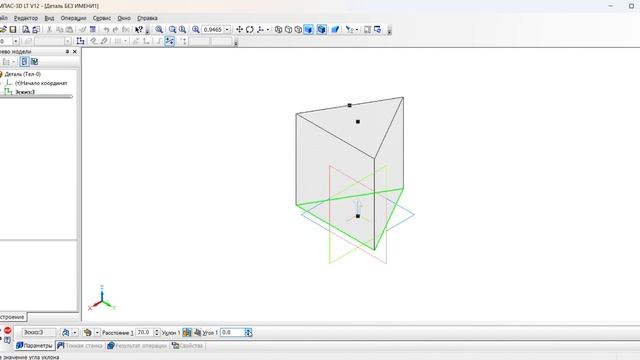The image size is (640, 360).
Task: Switch to the Параметры tab
Action: click(34, 346)
